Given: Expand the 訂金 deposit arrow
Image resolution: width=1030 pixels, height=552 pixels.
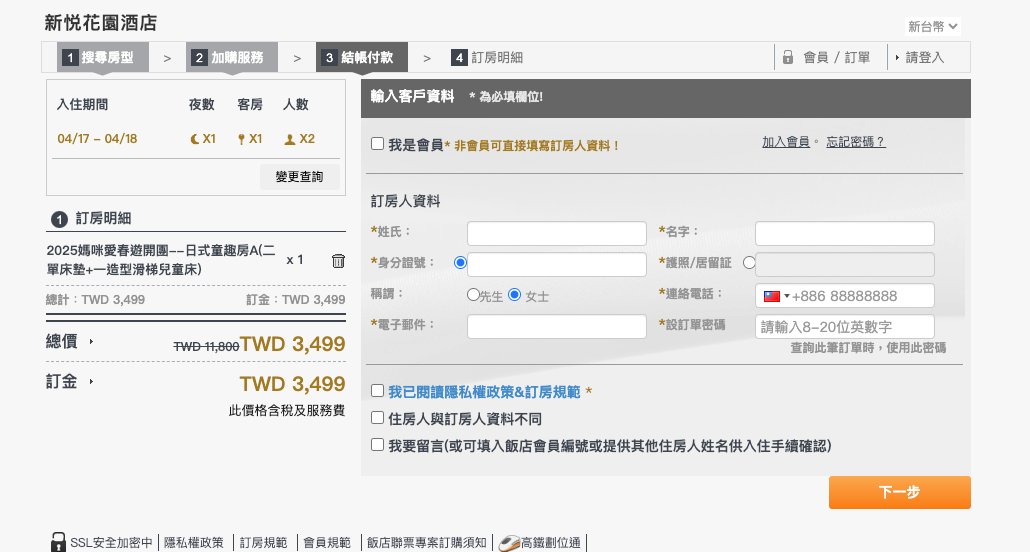Looking at the screenshot, I should (x=91, y=381).
